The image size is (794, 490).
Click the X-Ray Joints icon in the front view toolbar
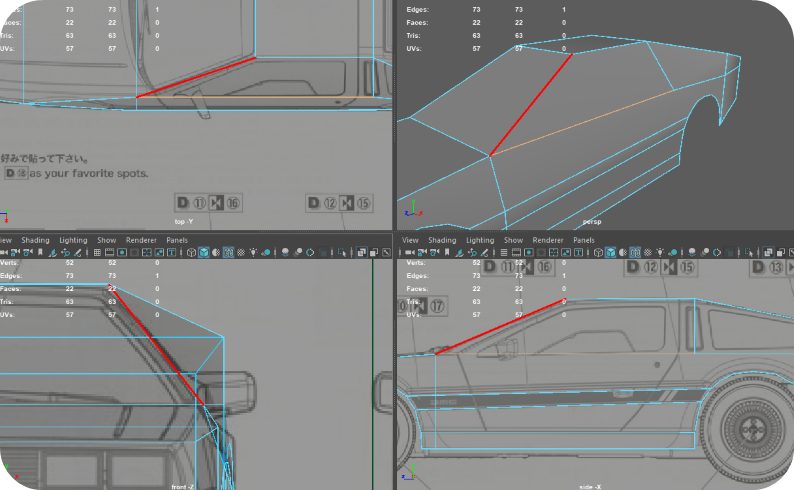coord(386,252)
